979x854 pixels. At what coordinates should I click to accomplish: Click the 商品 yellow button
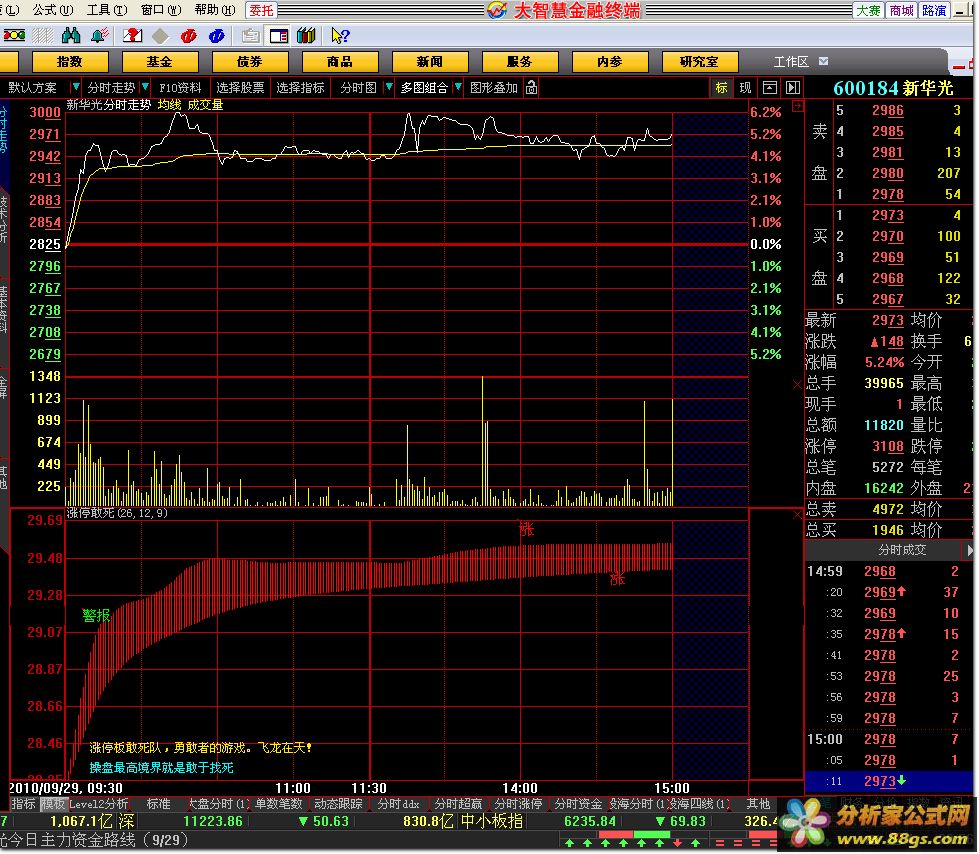point(340,62)
